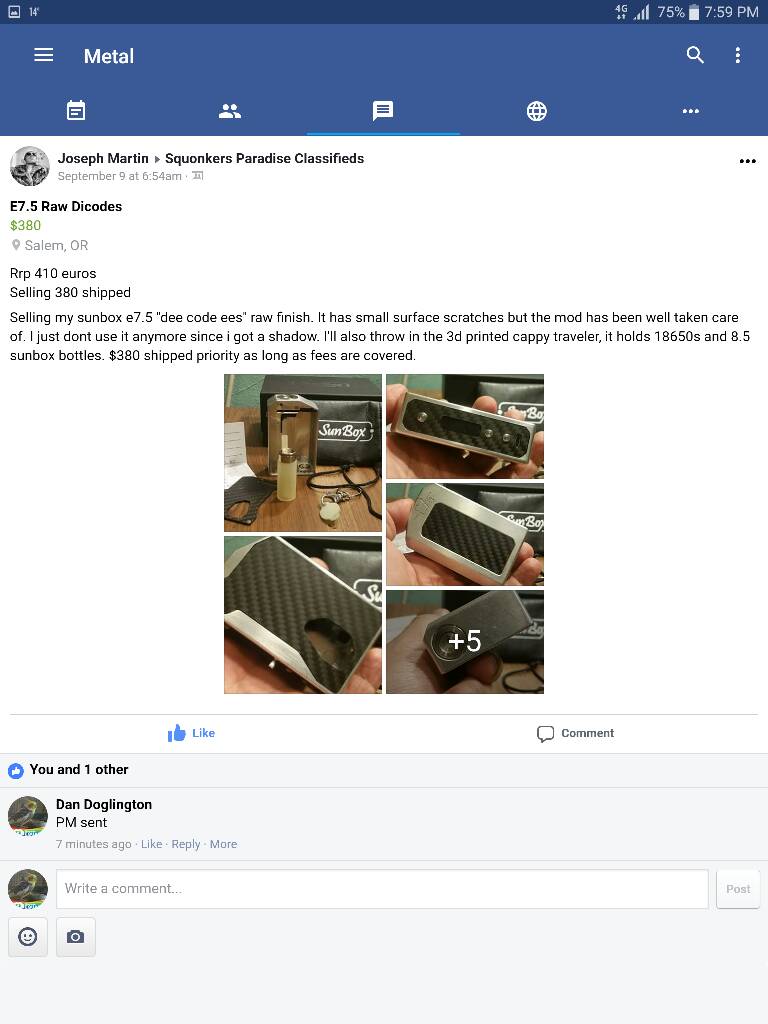The height and width of the screenshot is (1024, 768).
Task: Expand More options on Dan's comment
Action: tap(223, 844)
